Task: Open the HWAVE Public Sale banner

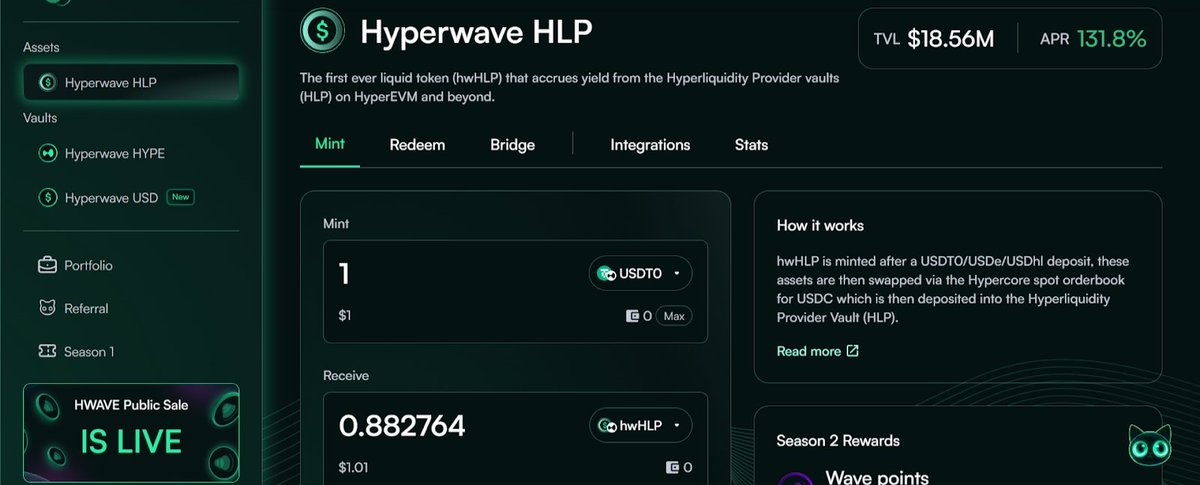Action: [x=131, y=434]
